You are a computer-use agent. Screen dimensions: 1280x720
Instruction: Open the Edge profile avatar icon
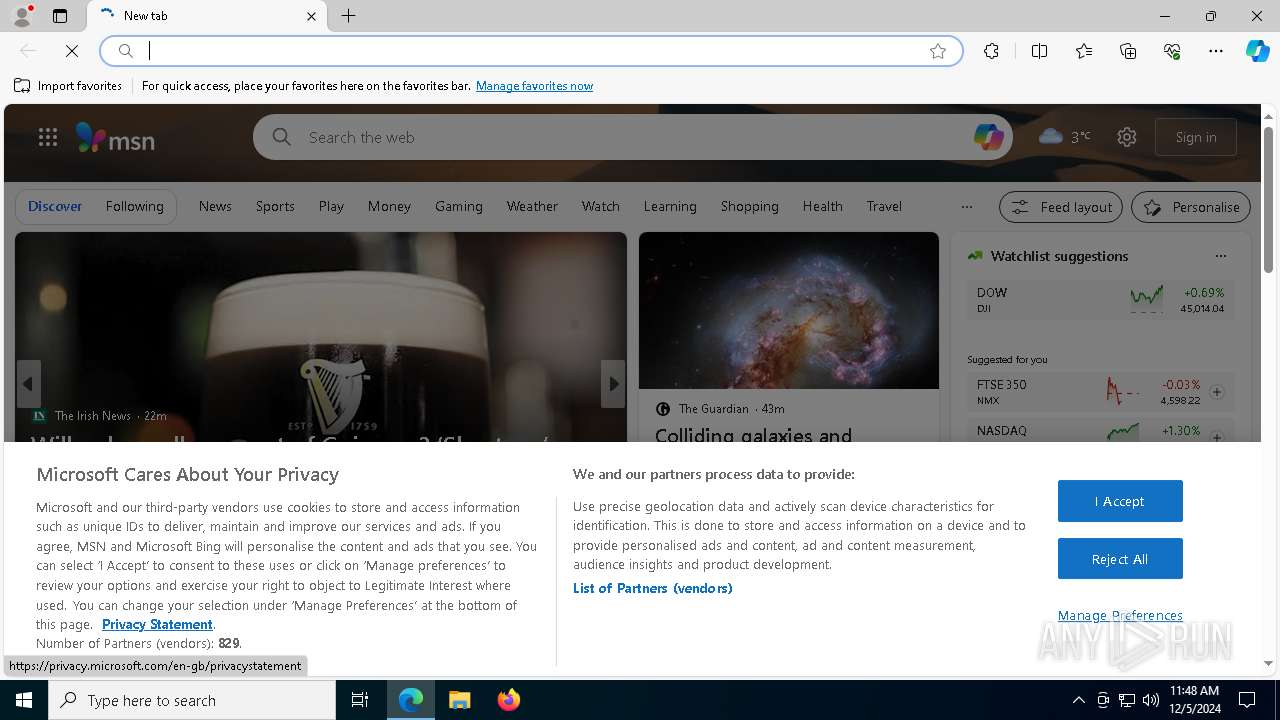pyautogui.click(x=22, y=16)
